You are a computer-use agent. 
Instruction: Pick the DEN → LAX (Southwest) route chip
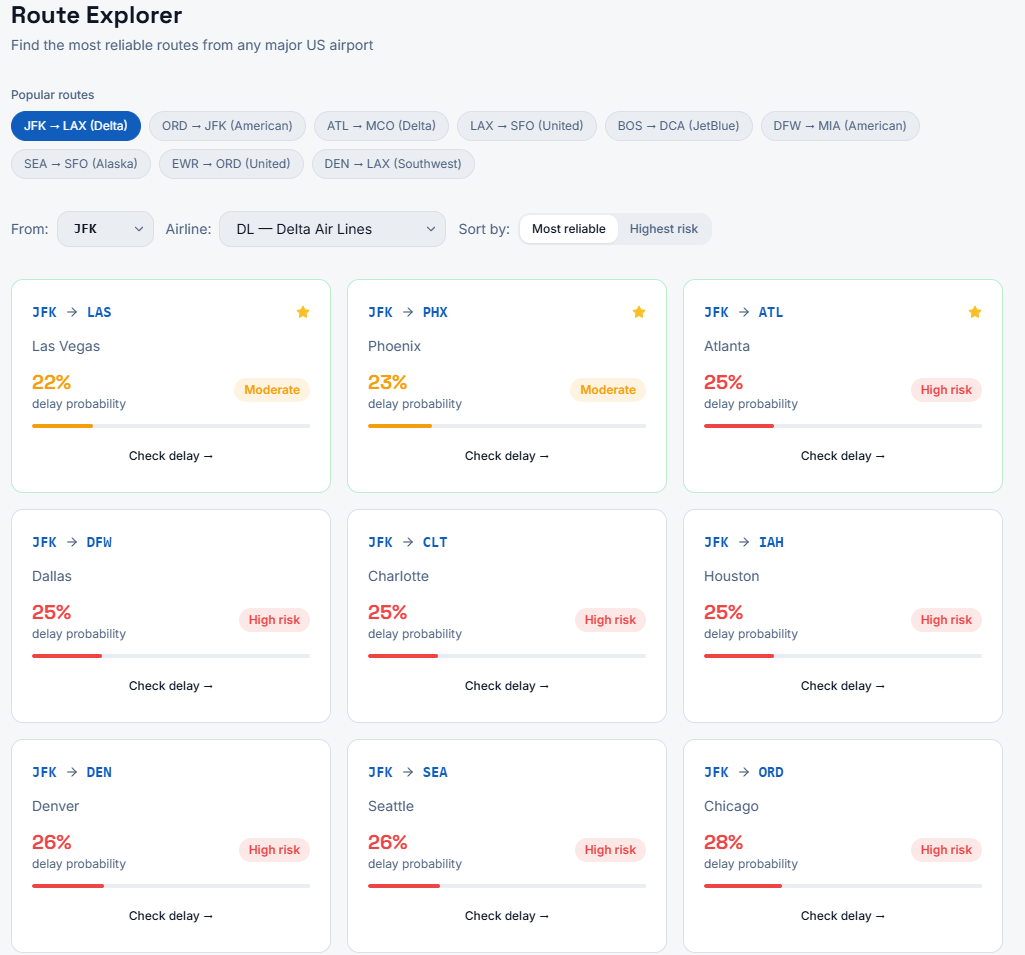(393, 163)
